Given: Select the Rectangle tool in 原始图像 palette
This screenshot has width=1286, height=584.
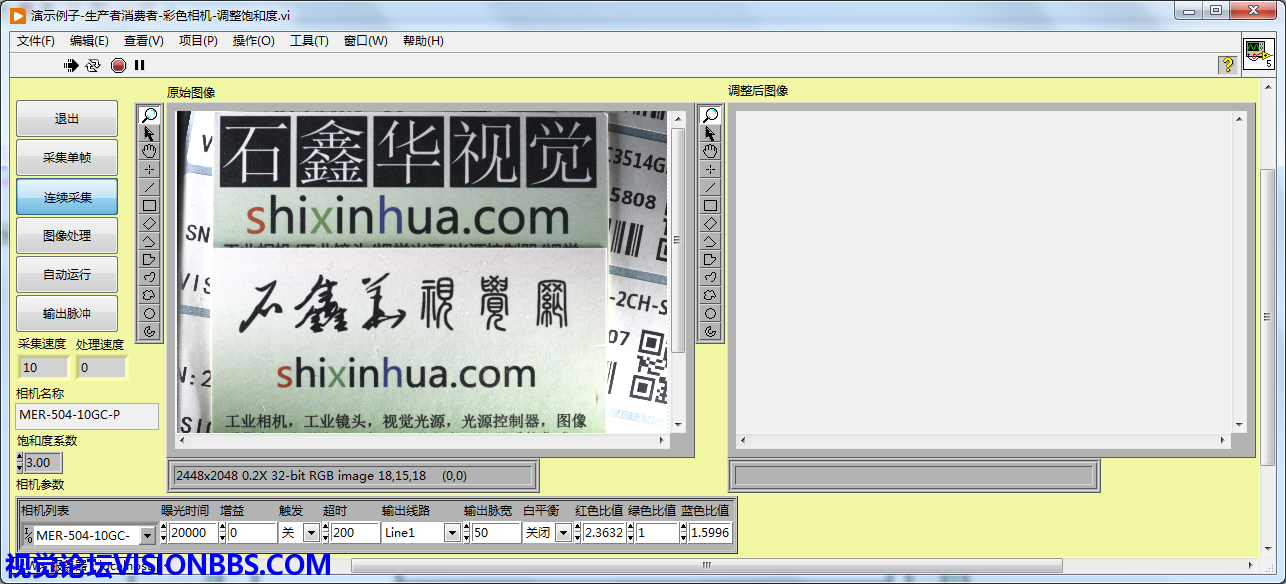Looking at the screenshot, I should [x=150, y=205].
